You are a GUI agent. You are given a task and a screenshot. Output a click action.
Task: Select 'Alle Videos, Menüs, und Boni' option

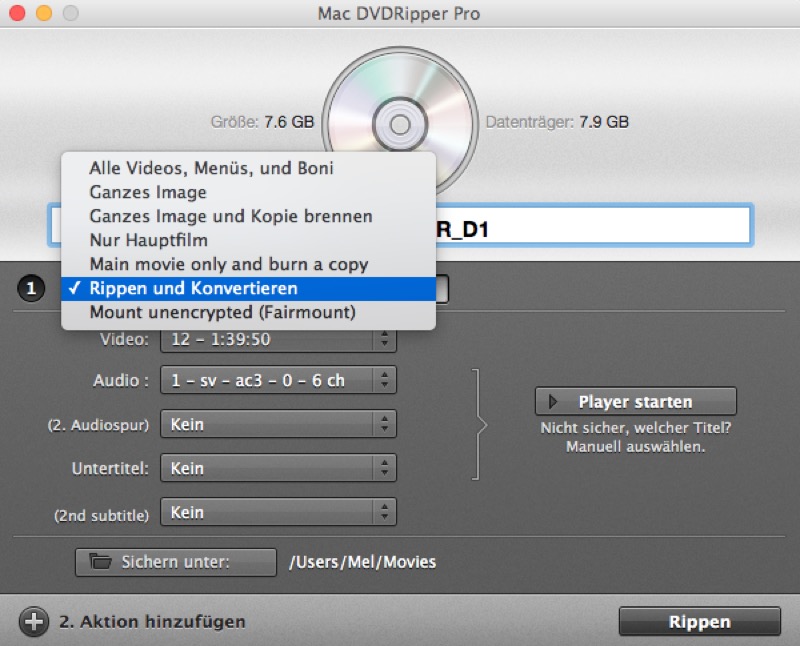[211, 168]
